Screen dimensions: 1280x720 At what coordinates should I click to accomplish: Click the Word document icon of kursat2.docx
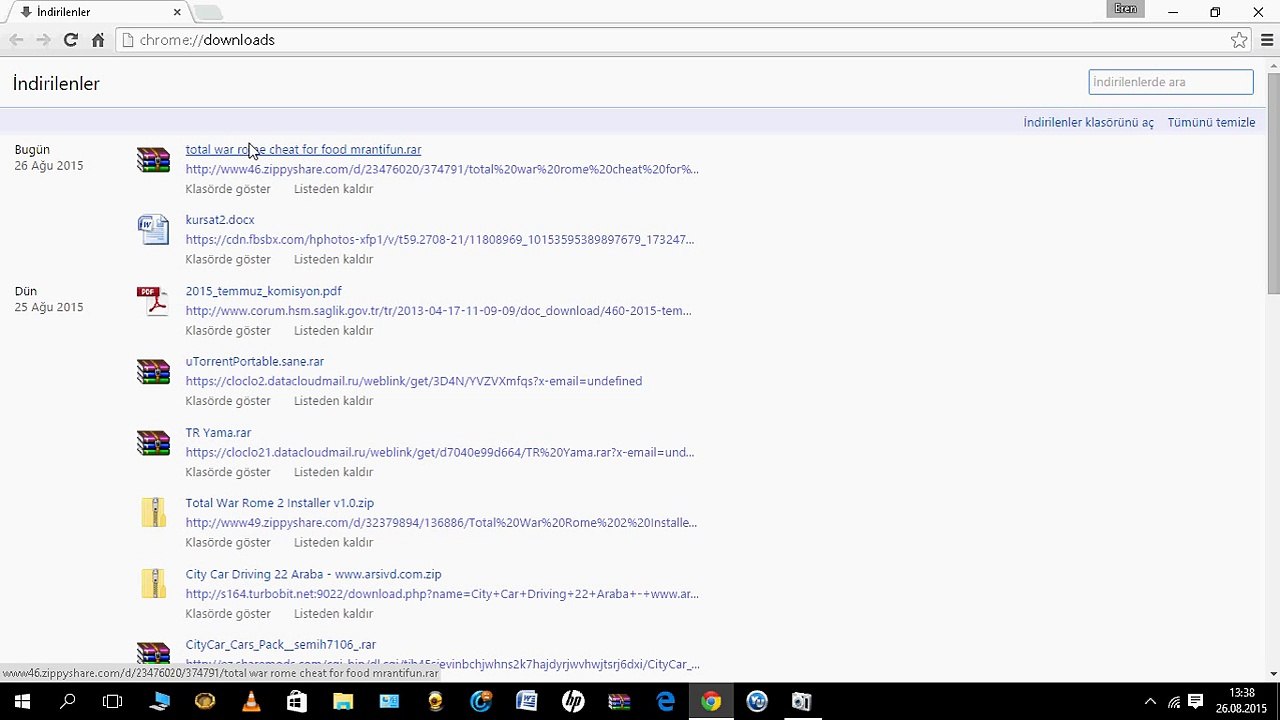[153, 229]
